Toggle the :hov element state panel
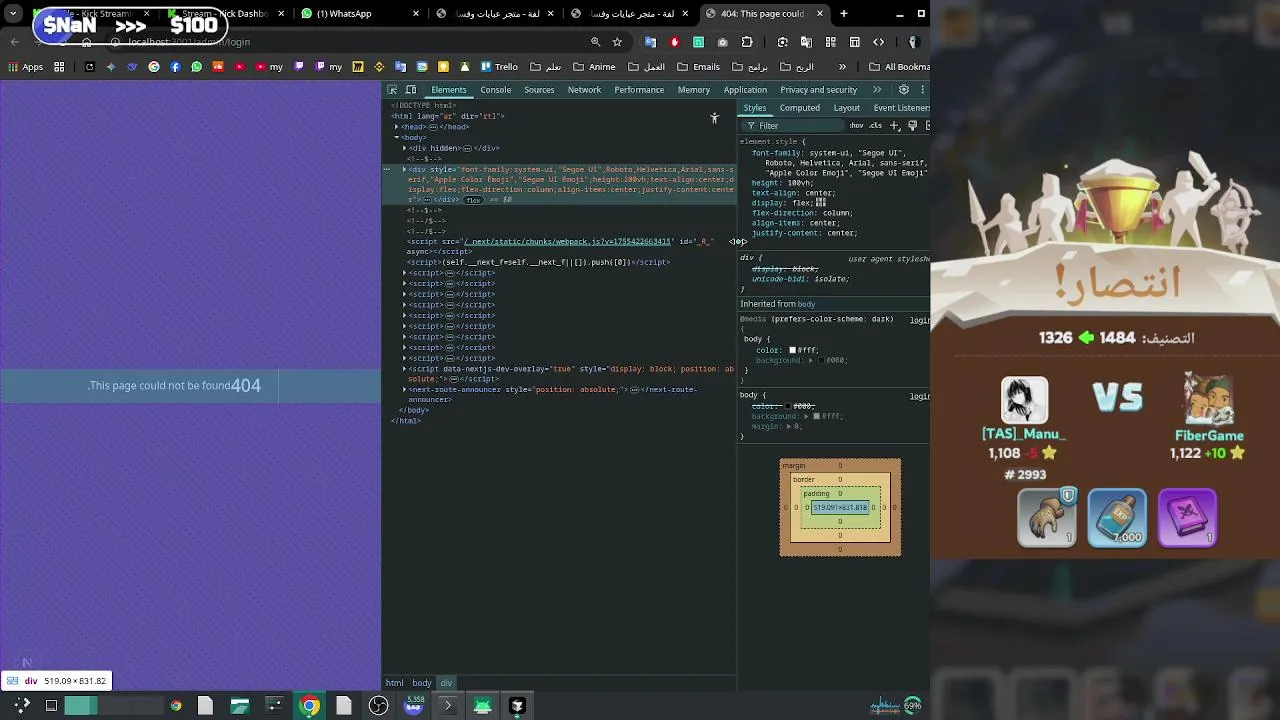 click(856, 126)
